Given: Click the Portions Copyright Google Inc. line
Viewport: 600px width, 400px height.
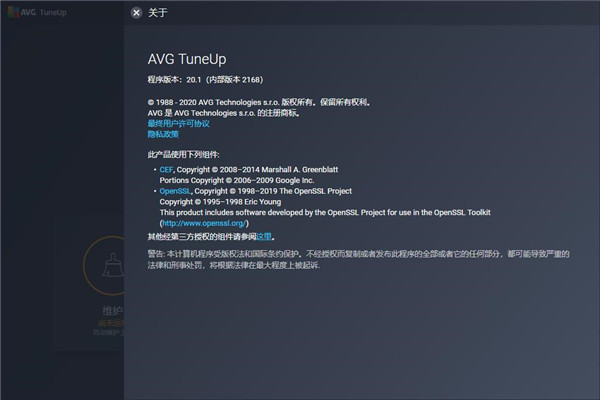Looking at the screenshot, I should (x=237, y=180).
